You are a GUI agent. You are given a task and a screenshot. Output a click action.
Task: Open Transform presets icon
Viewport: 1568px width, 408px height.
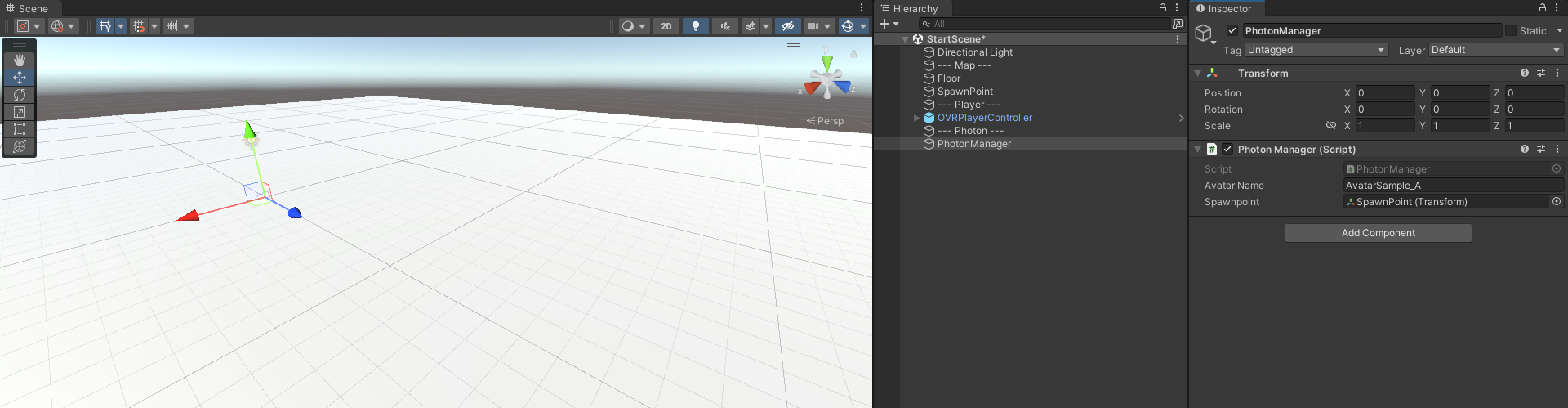(x=1541, y=73)
